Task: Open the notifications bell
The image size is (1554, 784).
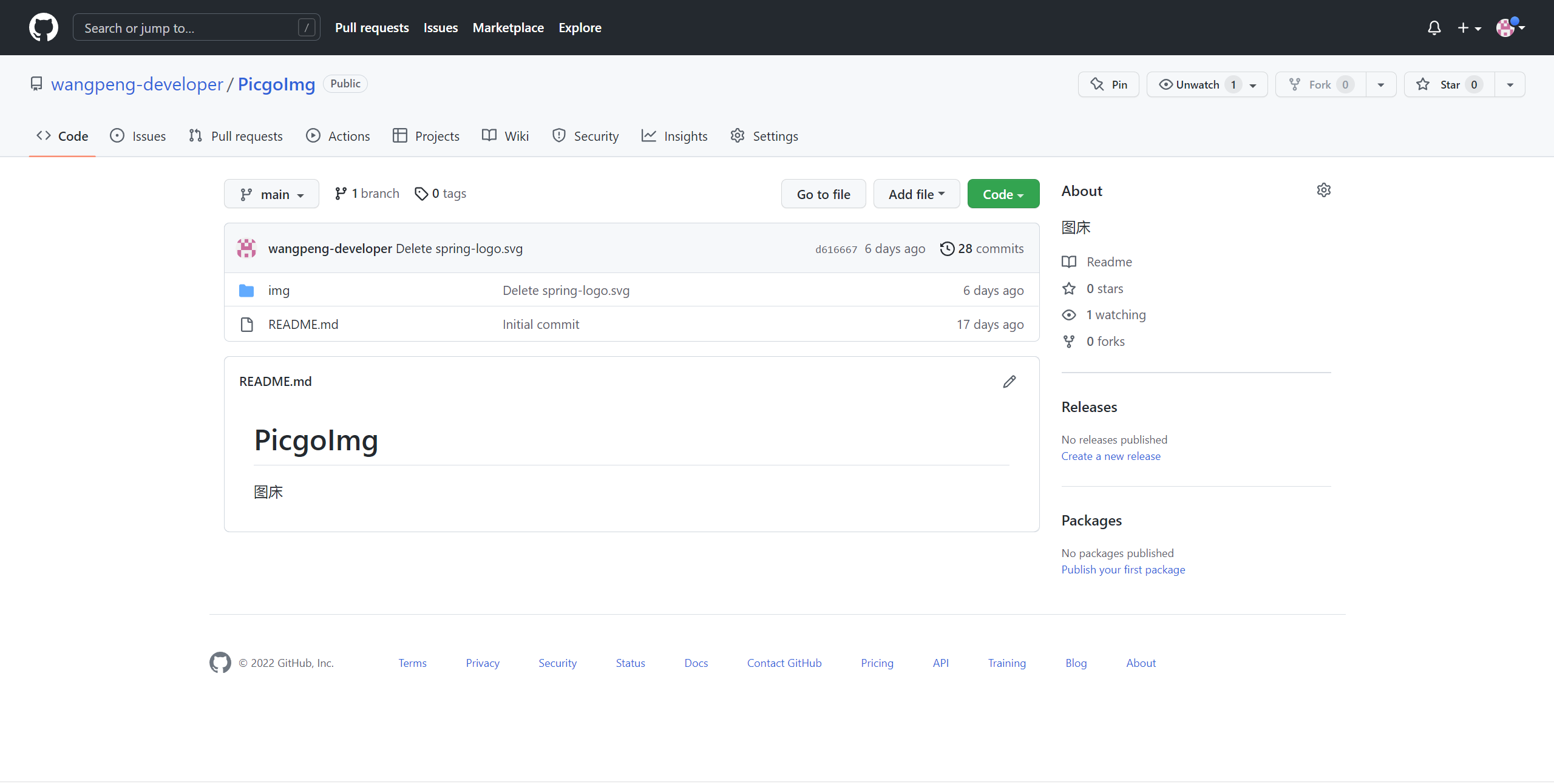Action: (x=1434, y=28)
